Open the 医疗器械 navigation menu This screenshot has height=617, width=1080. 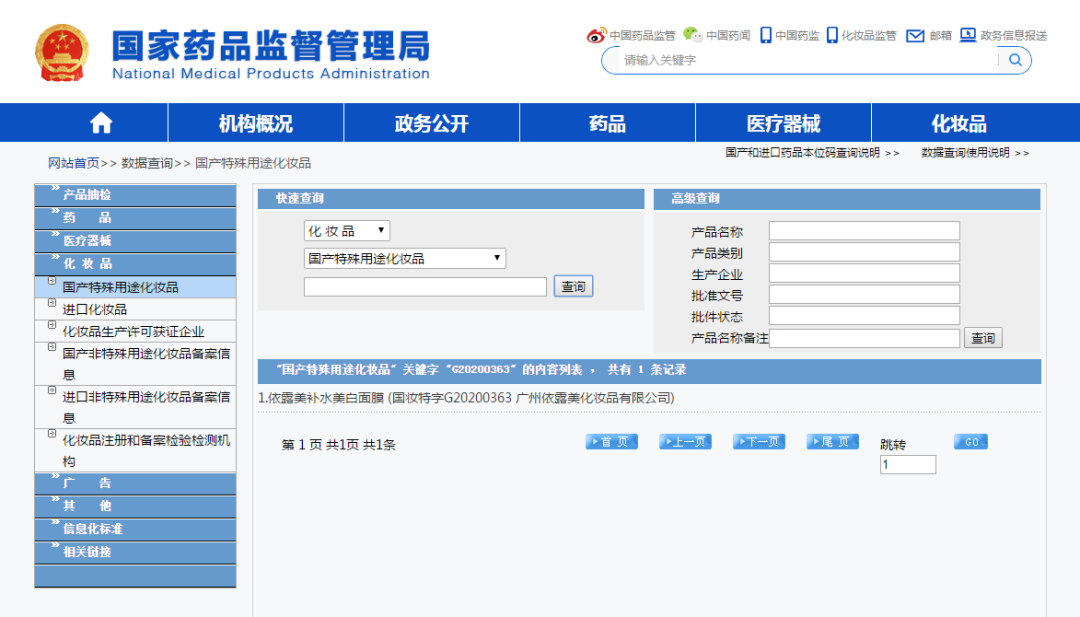[783, 123]
